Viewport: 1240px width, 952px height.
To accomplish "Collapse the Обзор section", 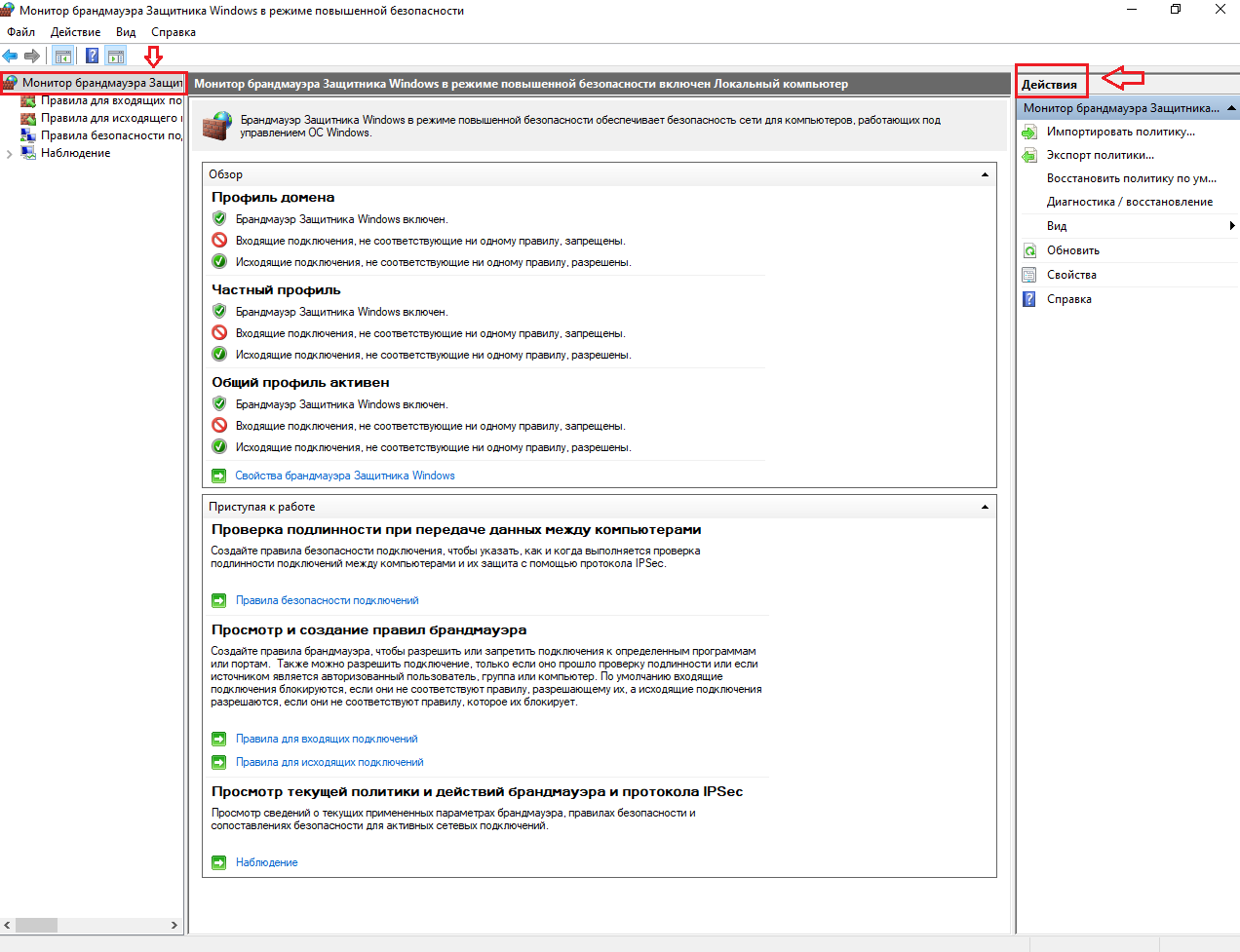I will 985,174.
